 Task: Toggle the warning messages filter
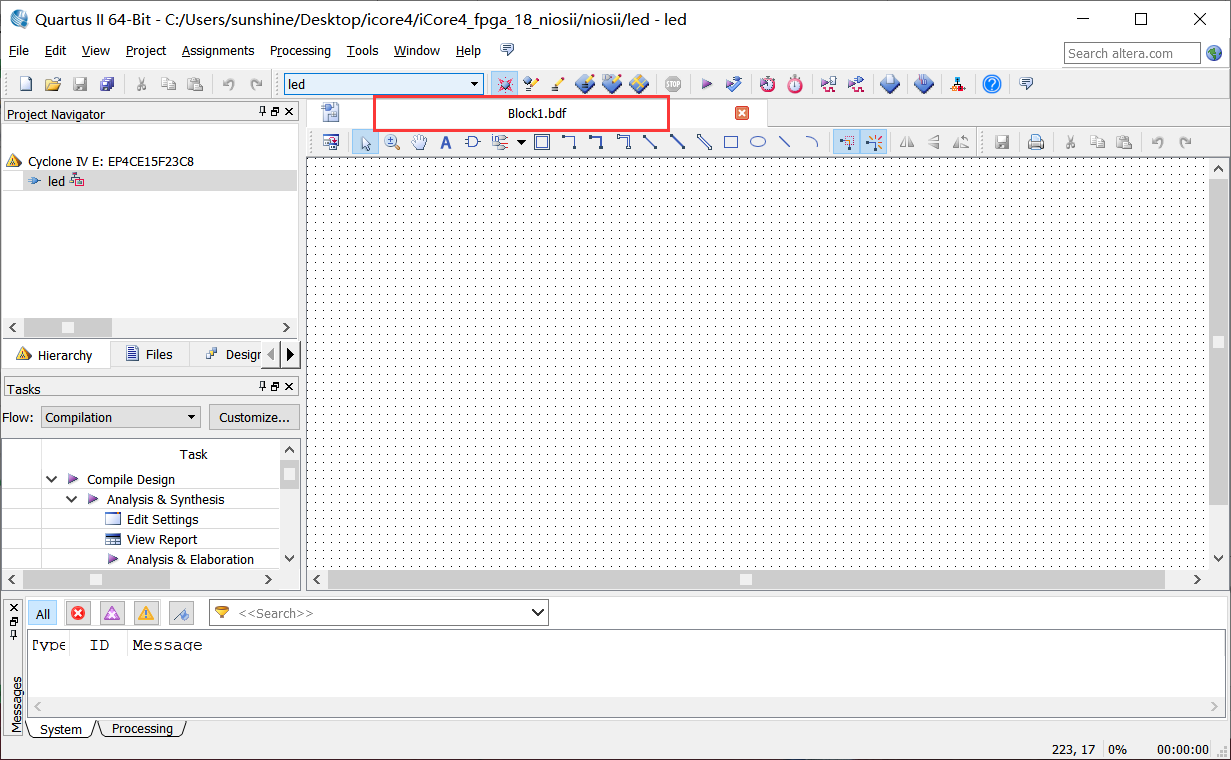click(x=146, y=613)
